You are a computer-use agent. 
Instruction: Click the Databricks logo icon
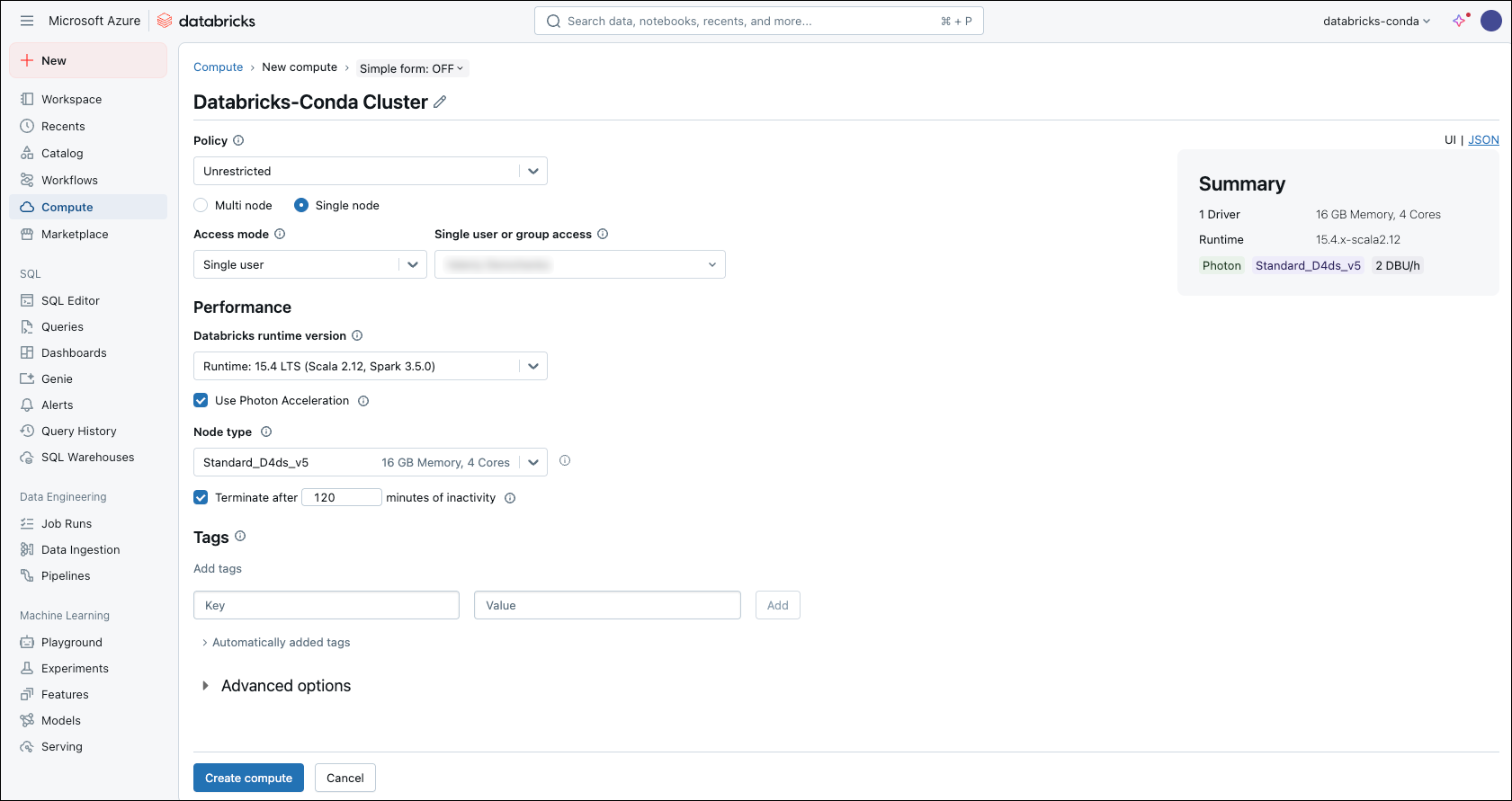pyautogui.click(x=165, y=21)
